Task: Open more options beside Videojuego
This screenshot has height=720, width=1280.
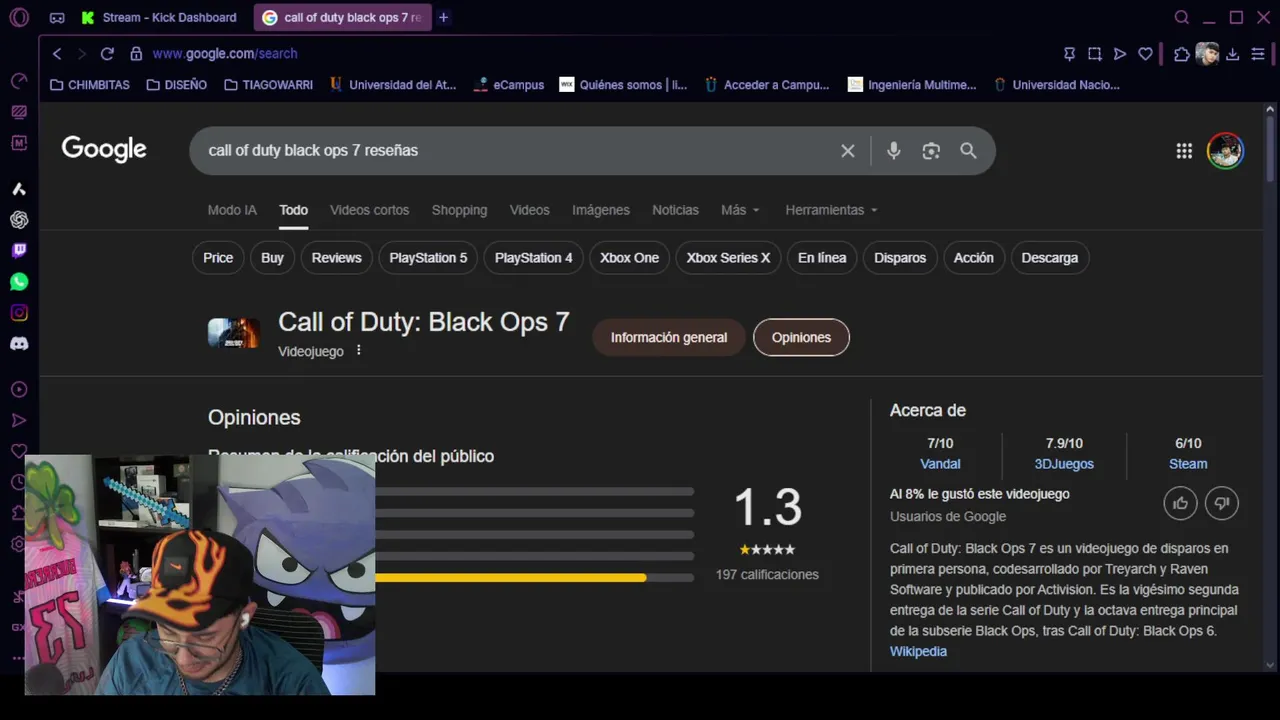Action: [358, 351]
